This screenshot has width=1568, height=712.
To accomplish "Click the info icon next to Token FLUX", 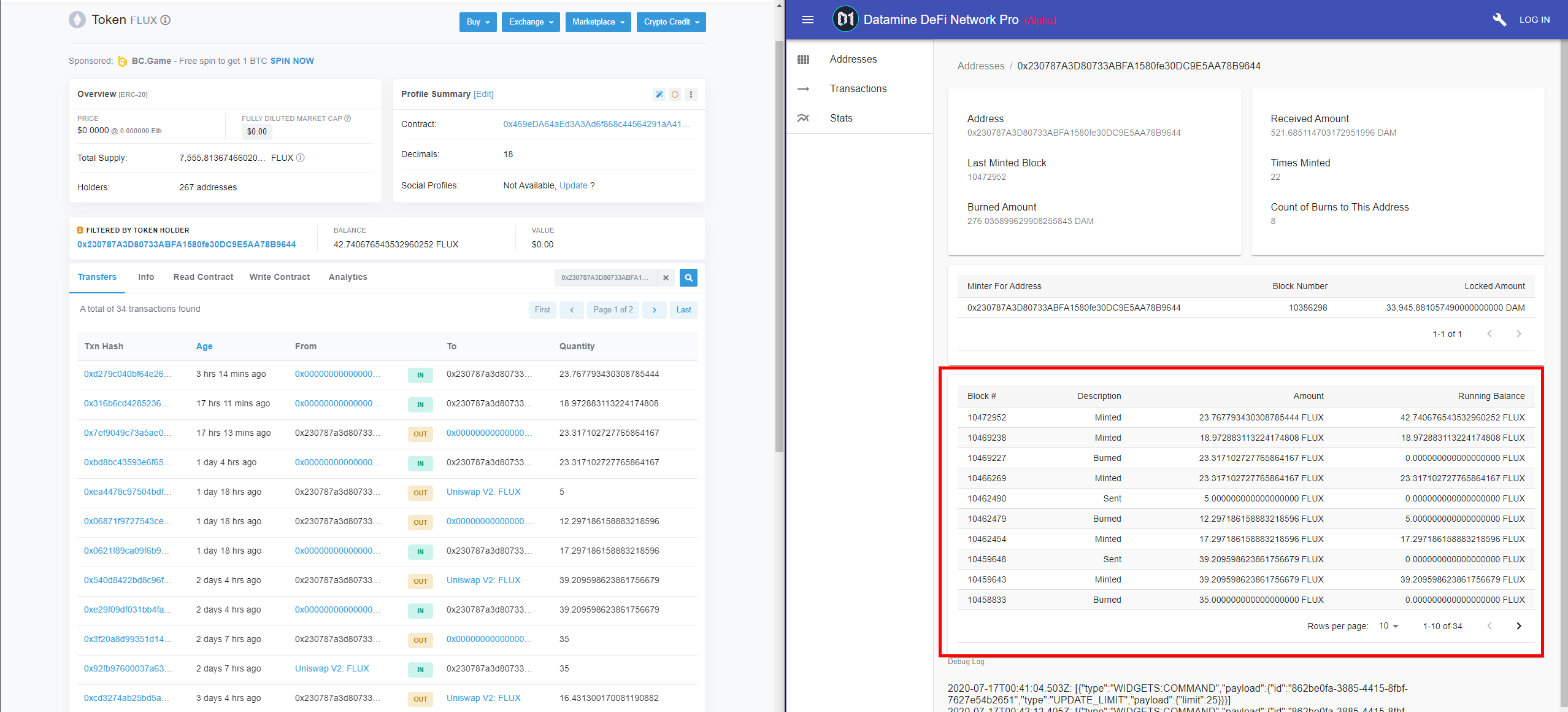I will [166, 20].
